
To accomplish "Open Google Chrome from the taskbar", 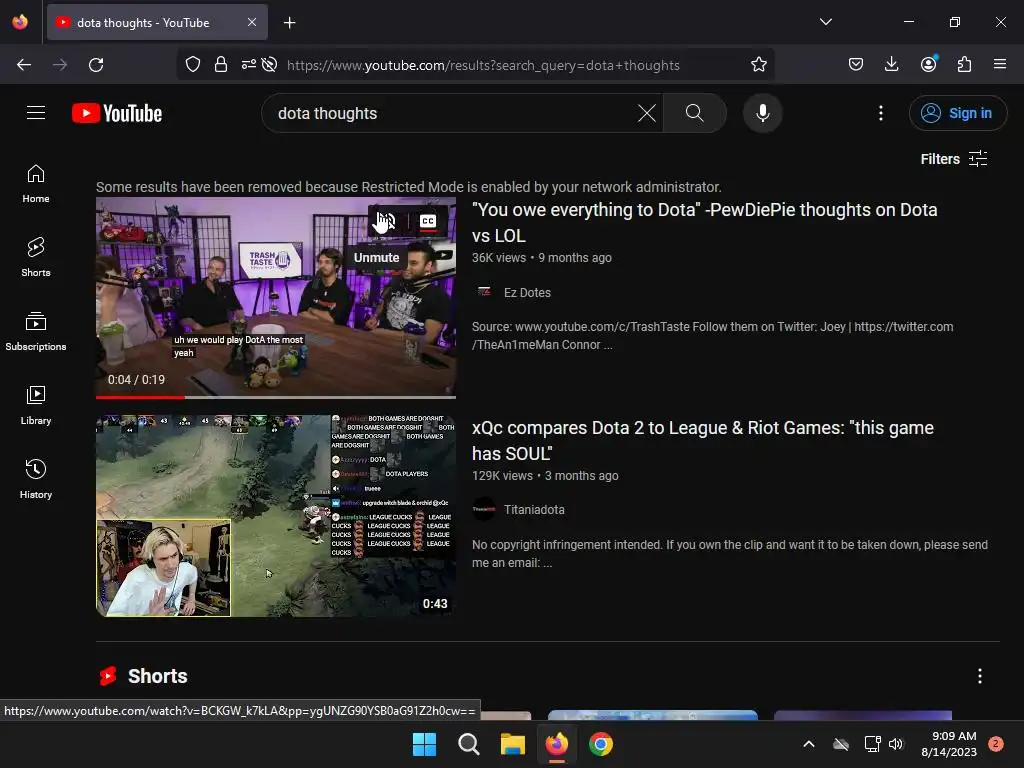I will [x=601, y=744].
